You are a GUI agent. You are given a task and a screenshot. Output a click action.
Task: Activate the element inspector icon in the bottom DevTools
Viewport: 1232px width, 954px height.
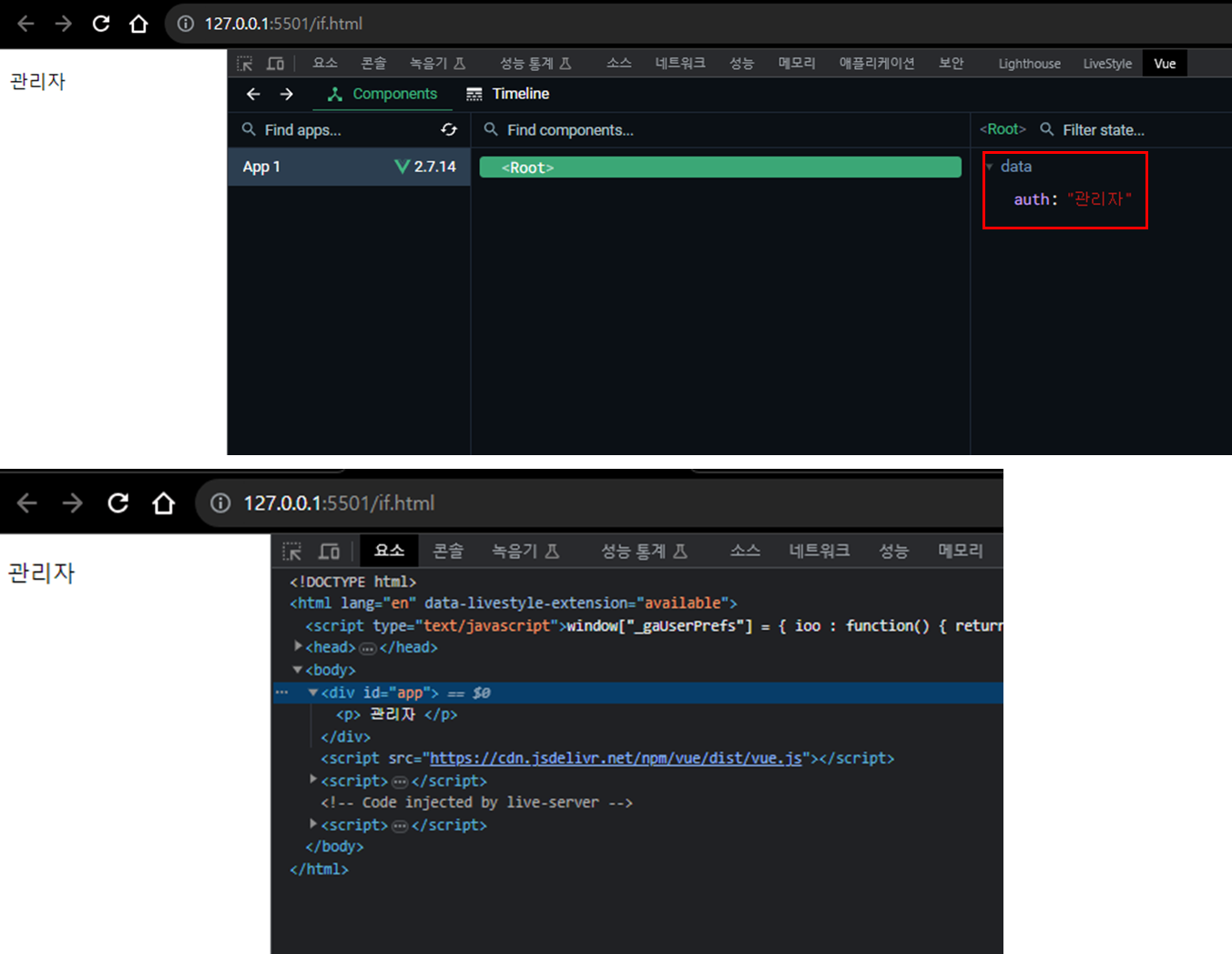pos(292,552)
